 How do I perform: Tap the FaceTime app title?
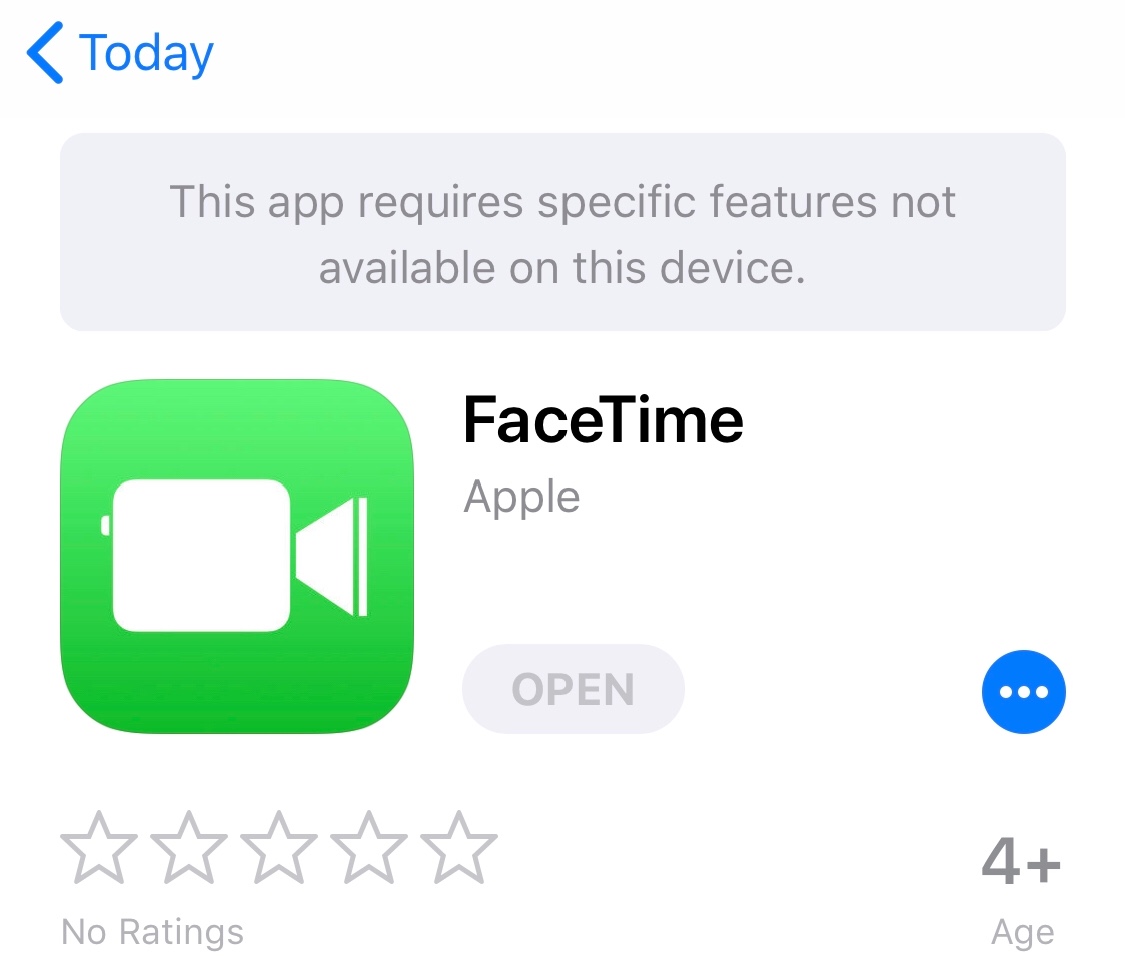coord(603,420)
